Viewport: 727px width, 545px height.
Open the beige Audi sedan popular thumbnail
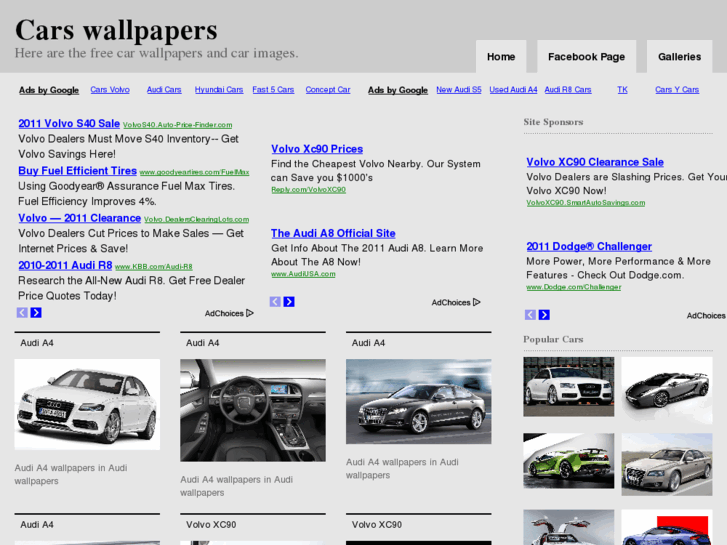click(x=667, y=465)
